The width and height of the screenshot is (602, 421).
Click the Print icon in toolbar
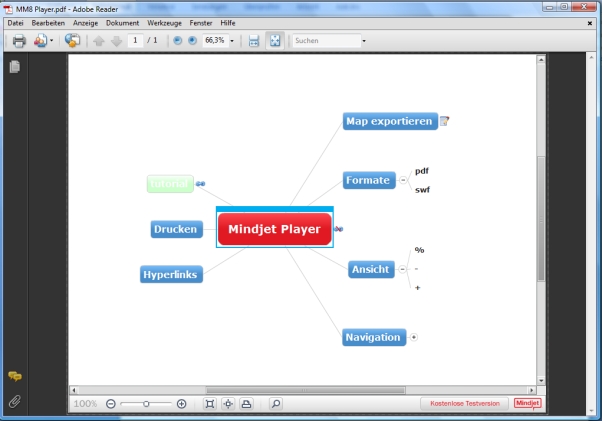point(19,41)
